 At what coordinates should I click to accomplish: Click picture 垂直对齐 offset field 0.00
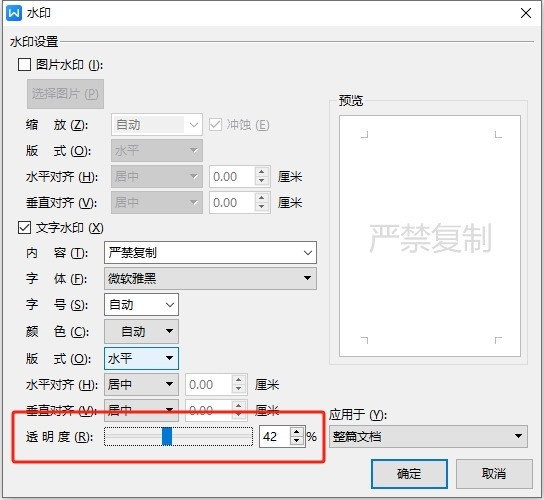(x=232, y=203)
